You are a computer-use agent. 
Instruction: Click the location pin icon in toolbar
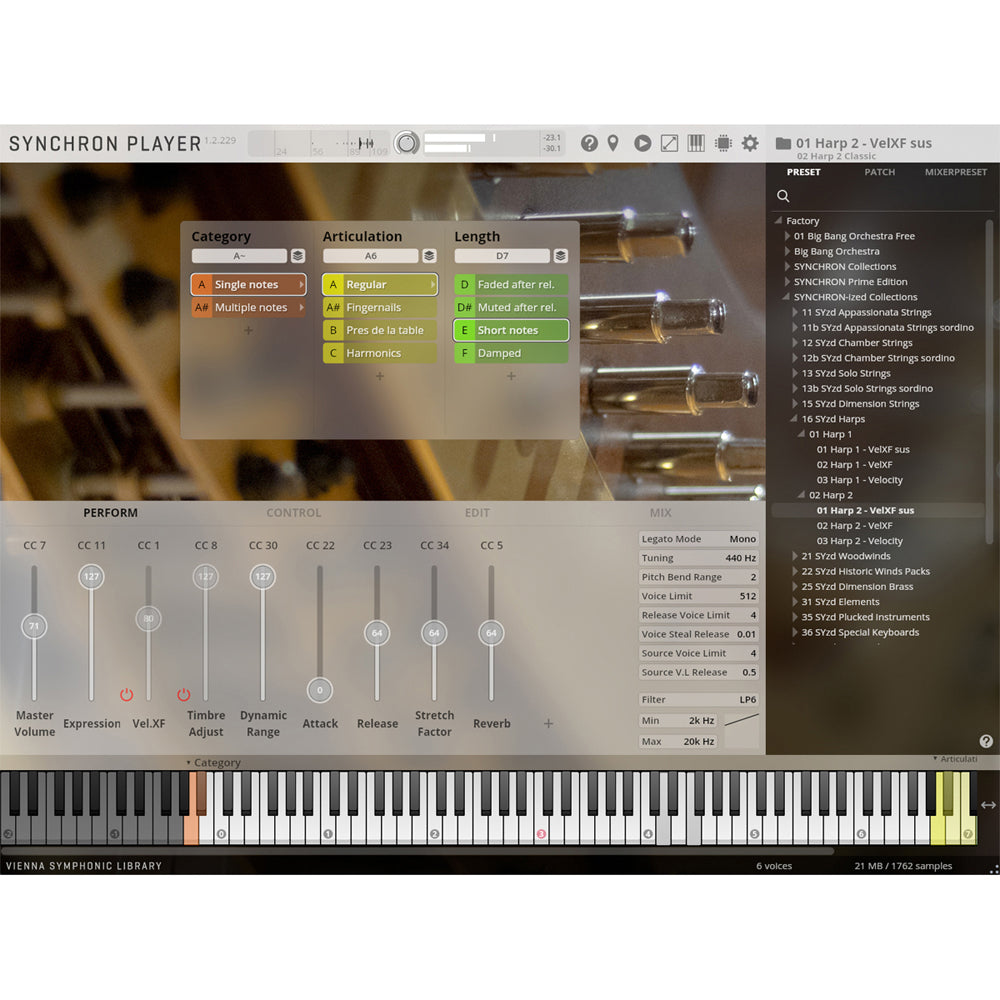613,143
